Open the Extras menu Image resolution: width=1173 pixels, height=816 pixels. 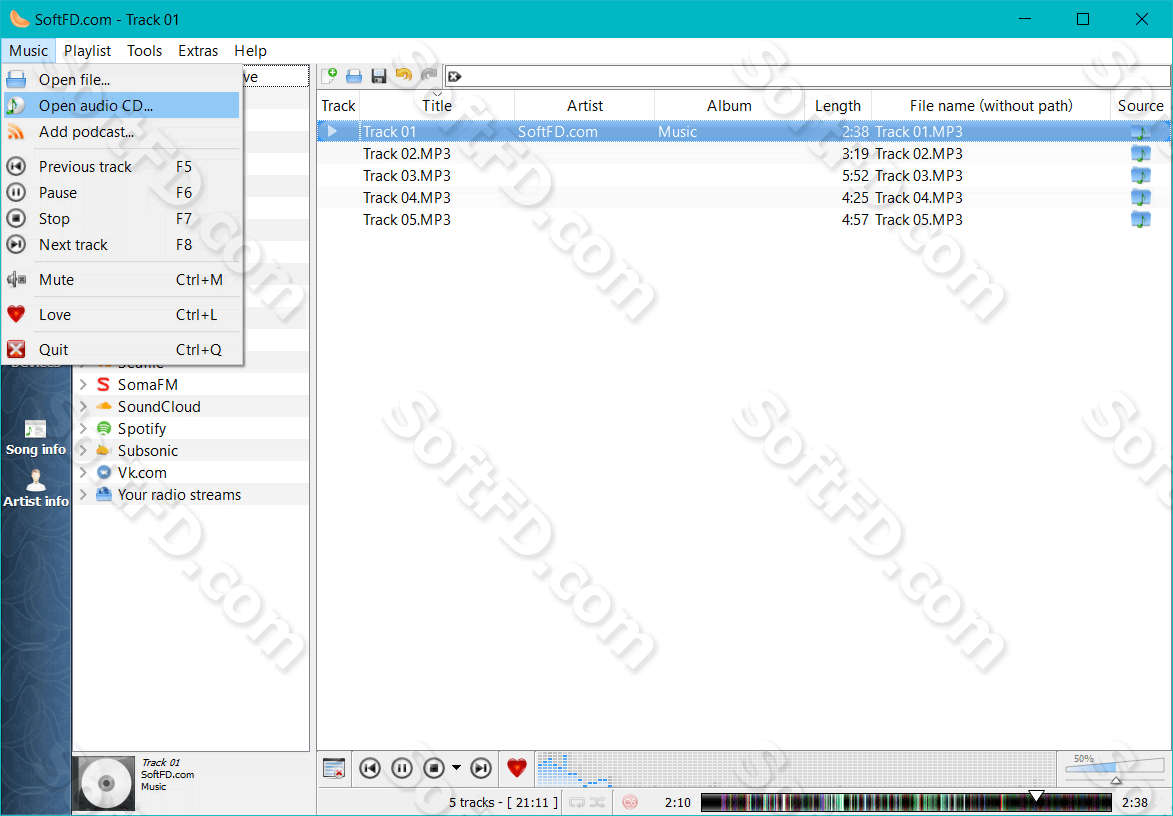(198, 51)
